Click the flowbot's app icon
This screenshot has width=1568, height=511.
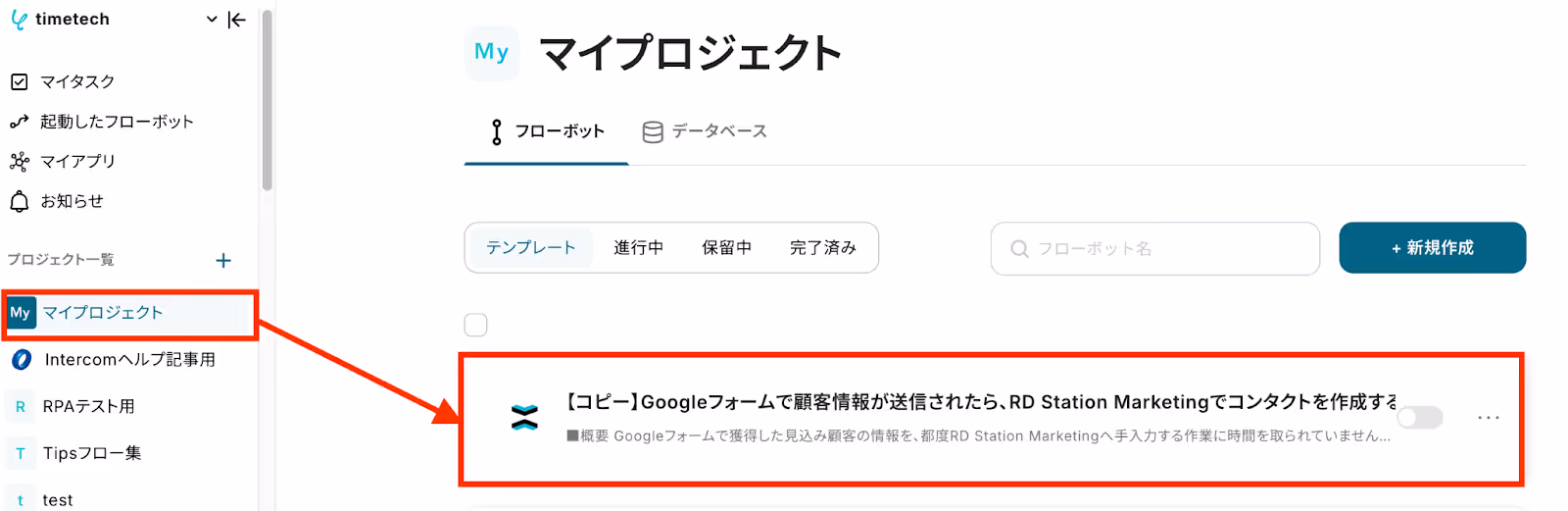click(525, 418)
